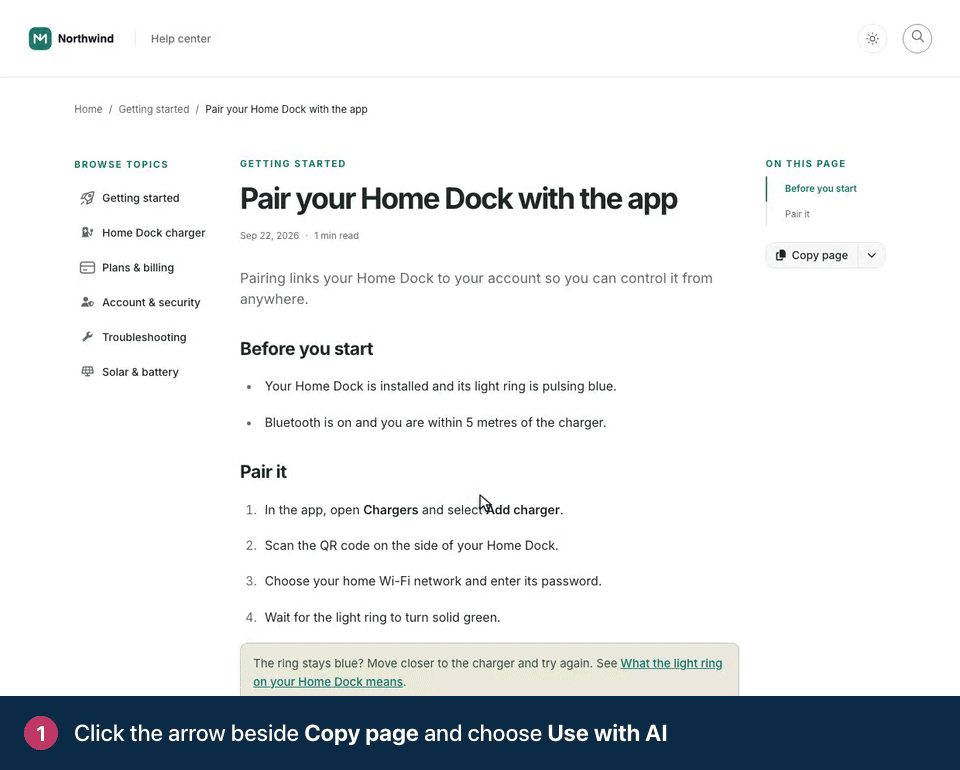The image size is (960, 770).
Task: Click the Northwind brand name
Action: tap(86, 39)
